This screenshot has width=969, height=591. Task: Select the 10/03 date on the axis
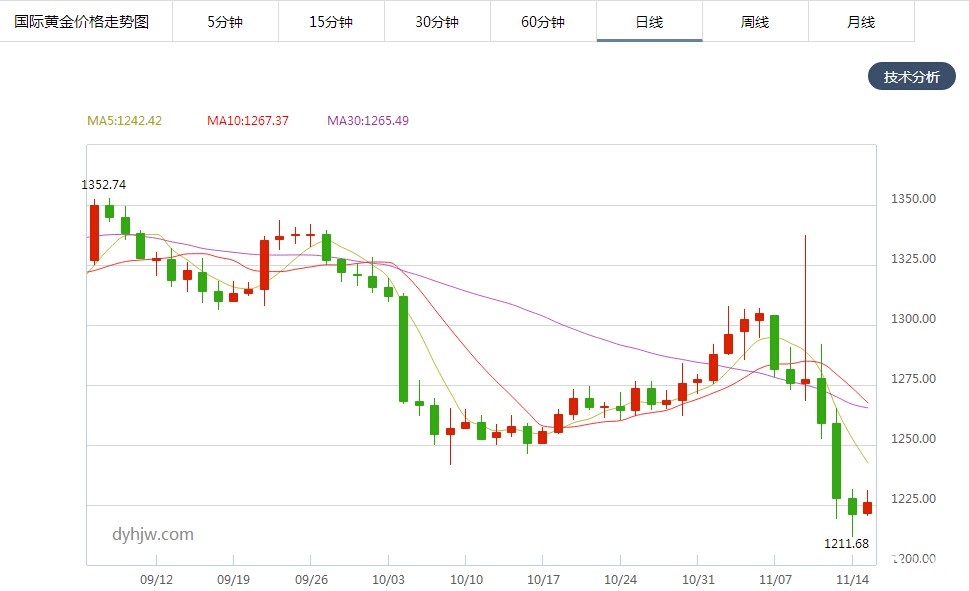click(388, 579)
